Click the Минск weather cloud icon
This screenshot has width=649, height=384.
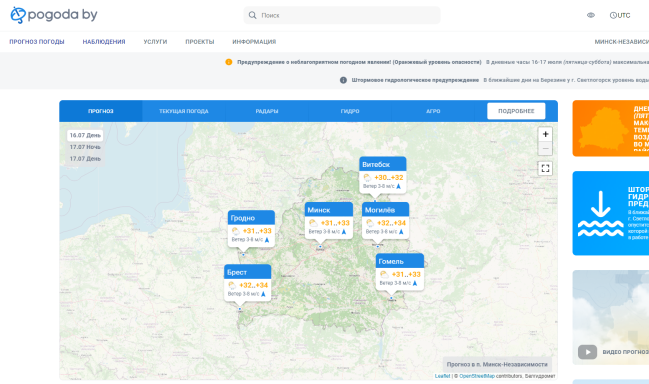click(313, 223)
